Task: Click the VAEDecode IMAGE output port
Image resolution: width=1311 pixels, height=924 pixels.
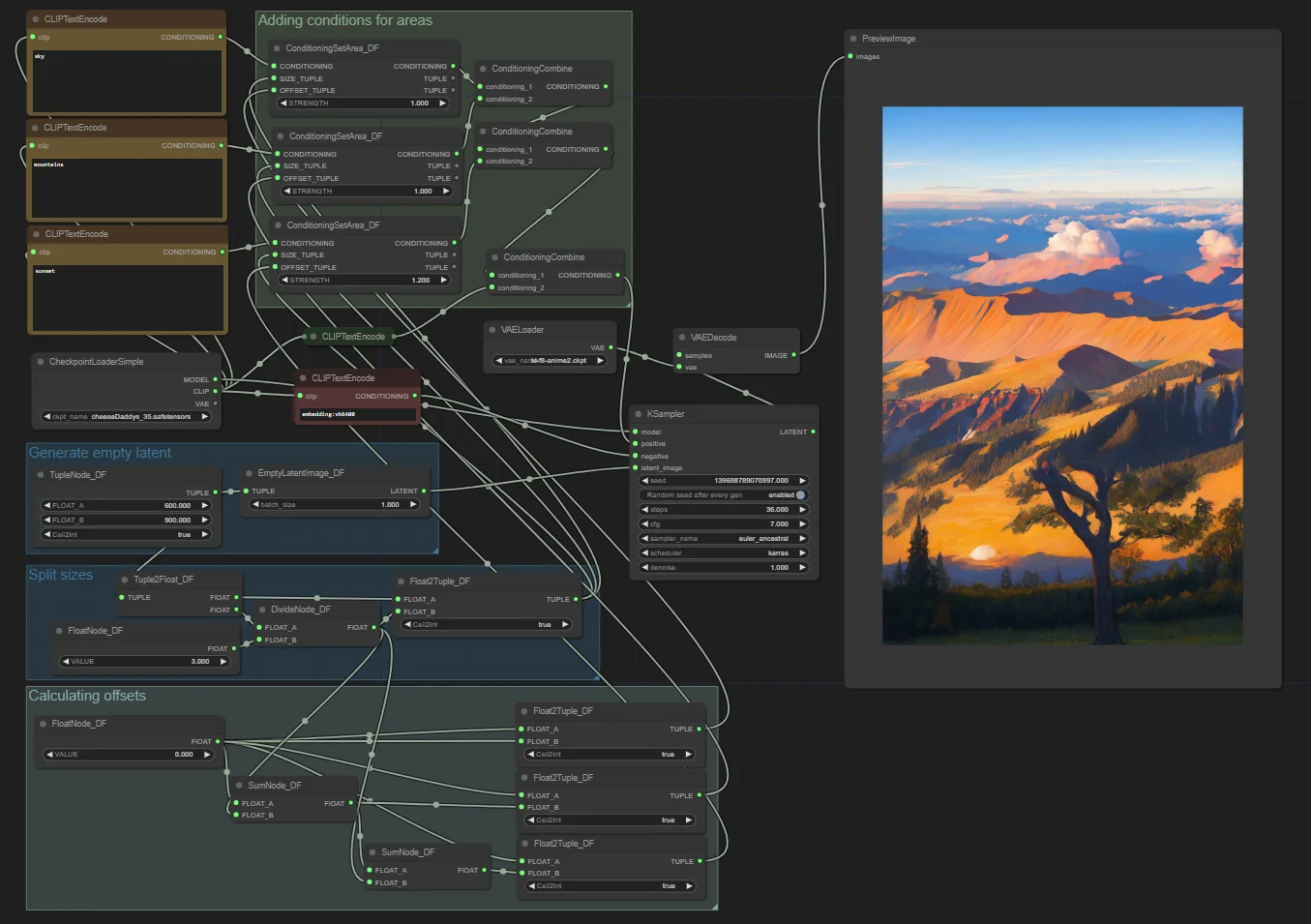Action: point(794,355)
